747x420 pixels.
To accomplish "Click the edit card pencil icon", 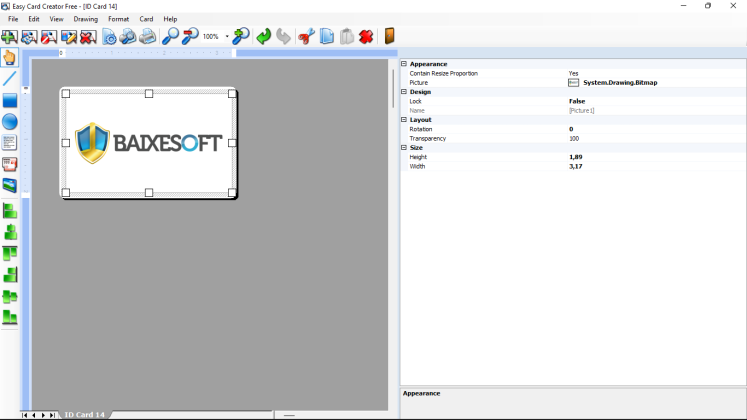I will pos(69,37).
